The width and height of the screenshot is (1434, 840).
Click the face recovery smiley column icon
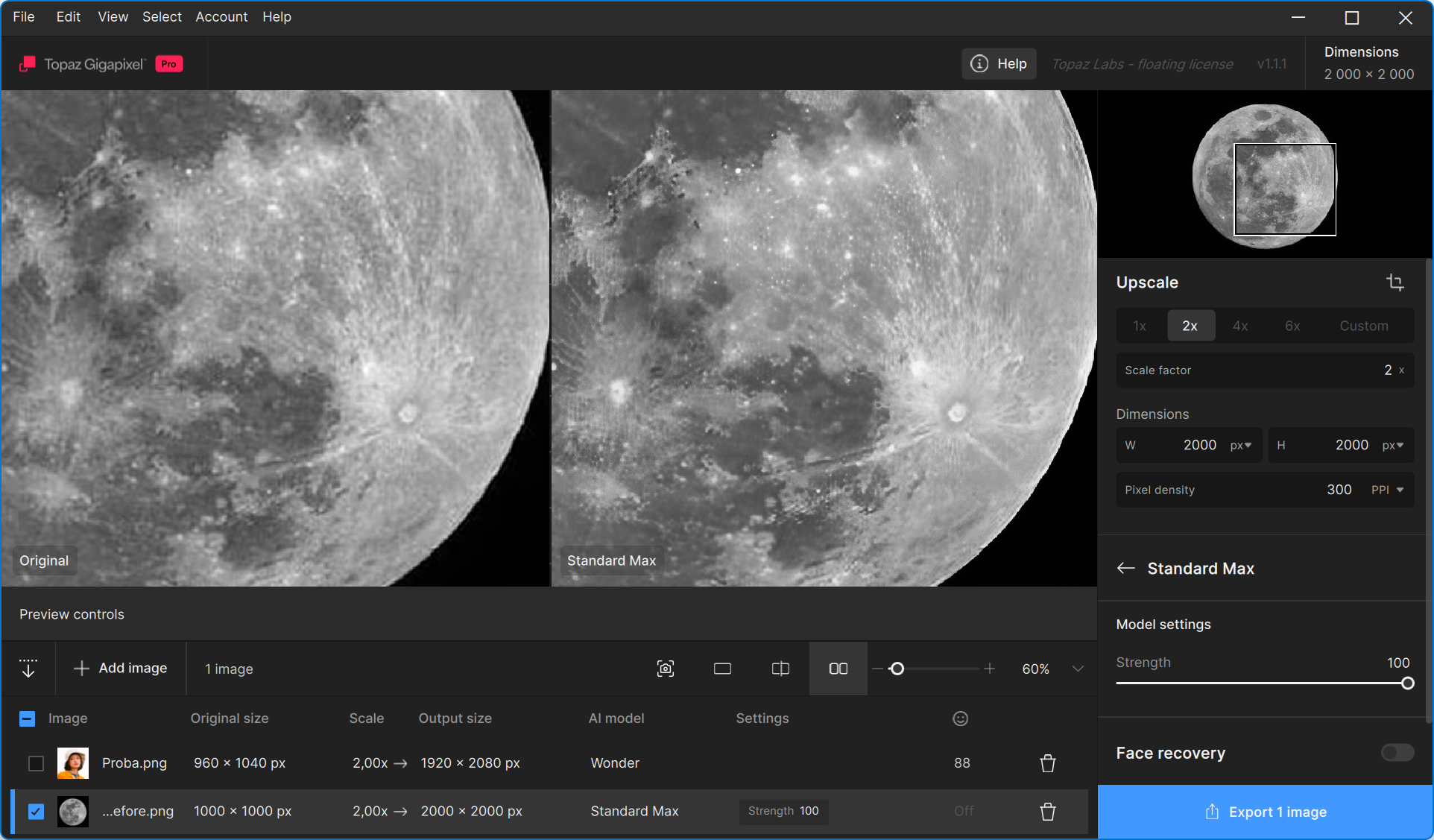click(x=960, y=719)
